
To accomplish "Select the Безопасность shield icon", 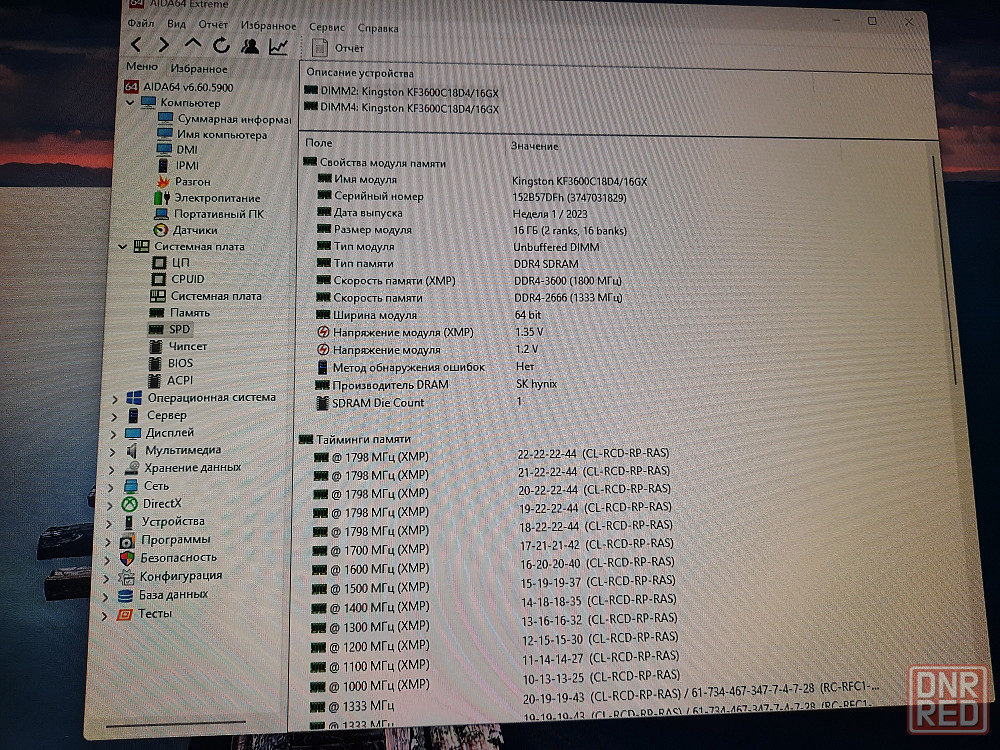I will click(x=127, y=558).
